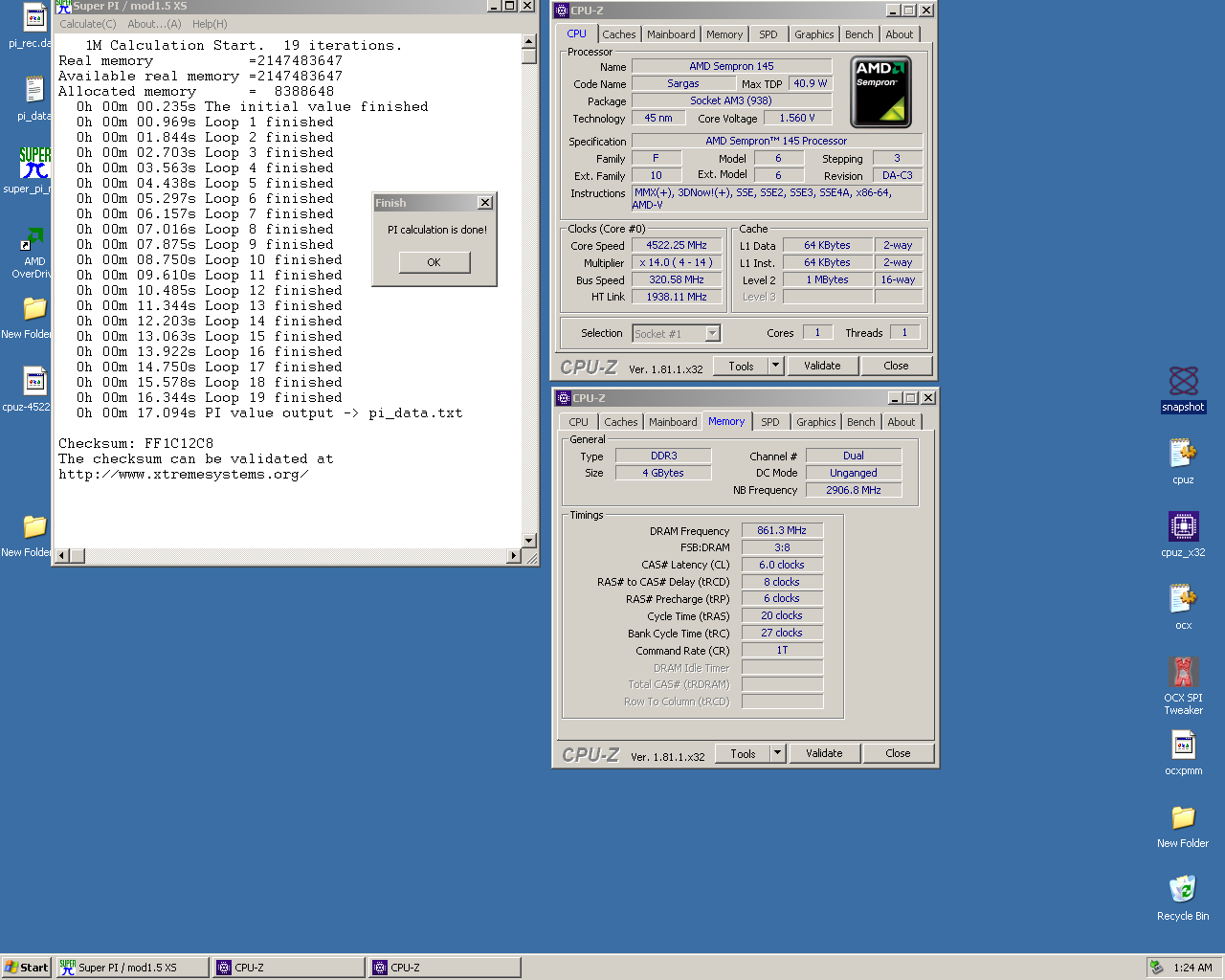Image resolution: width=1225 pixels, height=980 pixels.
Task: Switch to SPD tab in upper CPU-Z
Action: [x=768, y=34]
